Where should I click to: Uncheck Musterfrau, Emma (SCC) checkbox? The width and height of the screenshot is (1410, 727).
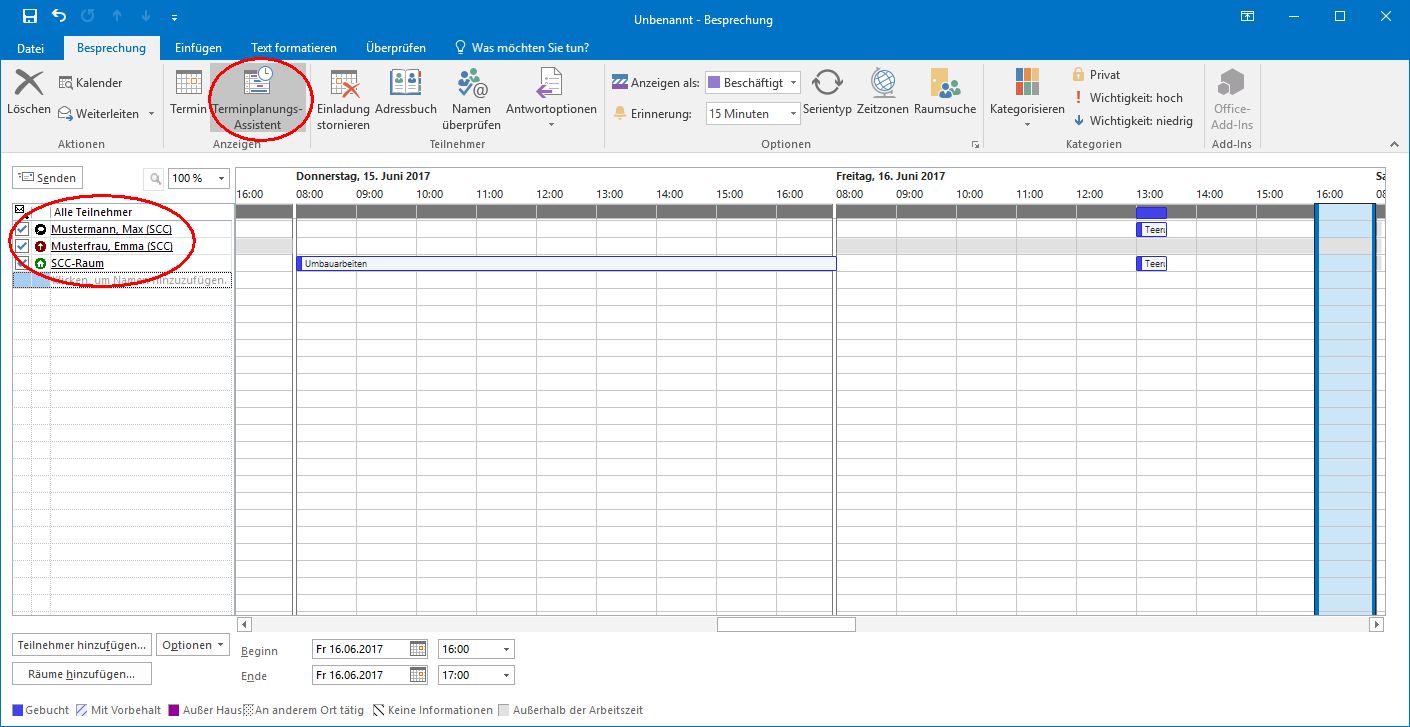pos(22,246)
